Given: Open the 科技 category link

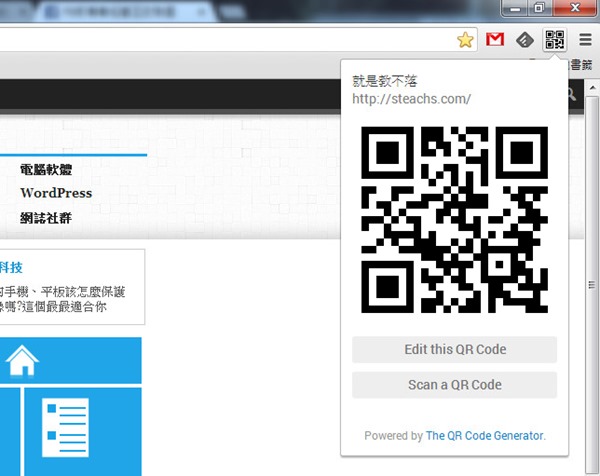Looking at the screenshot, I should coord(11,267).
